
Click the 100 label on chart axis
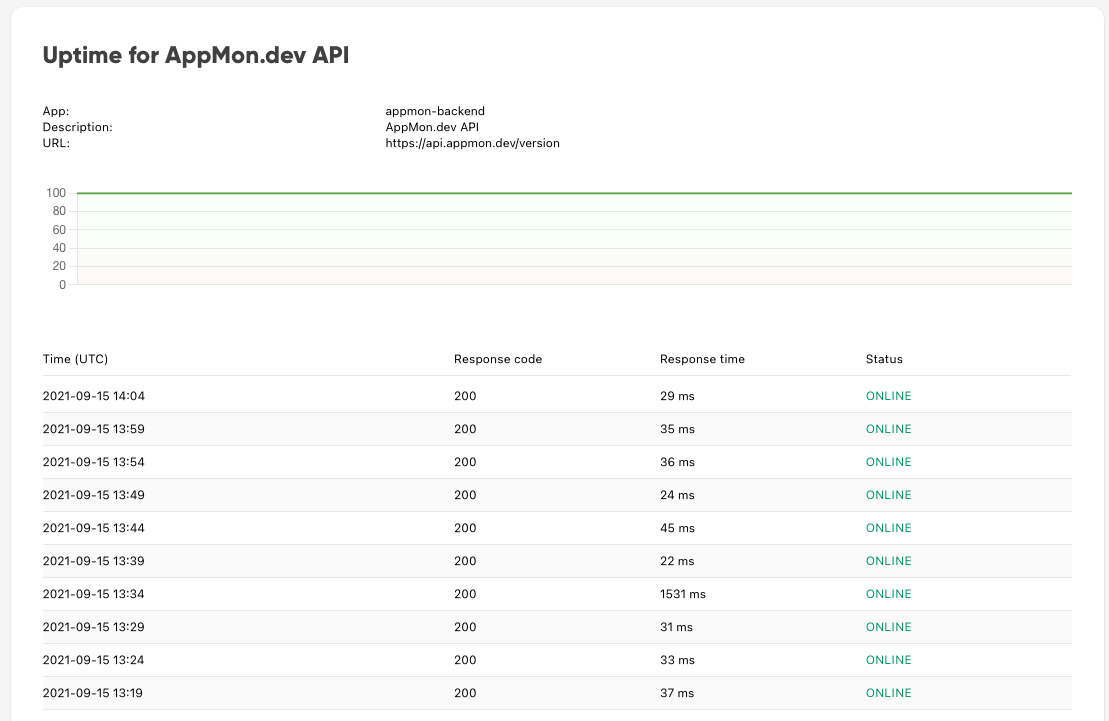(56, 192)
